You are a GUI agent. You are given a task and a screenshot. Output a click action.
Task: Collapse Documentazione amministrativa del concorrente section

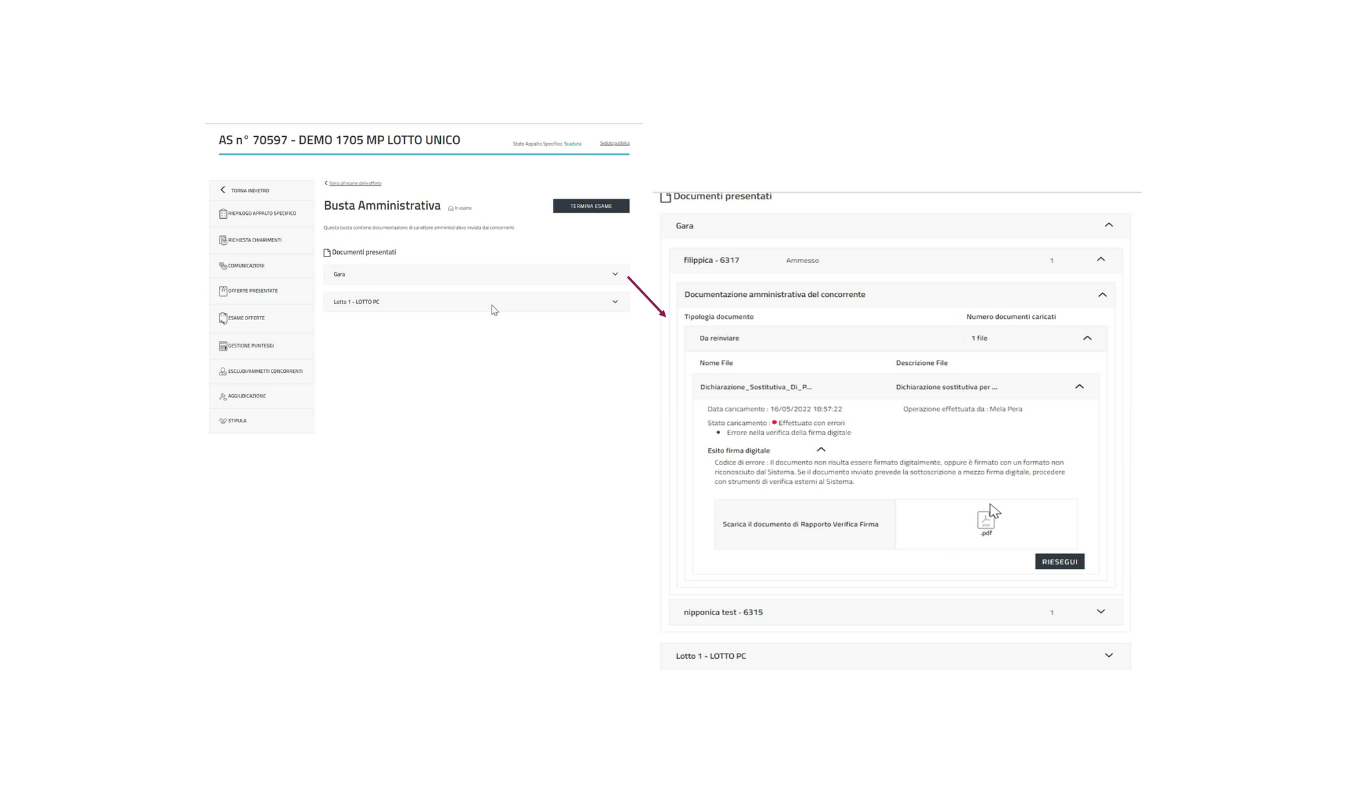tap(1102, 295)
